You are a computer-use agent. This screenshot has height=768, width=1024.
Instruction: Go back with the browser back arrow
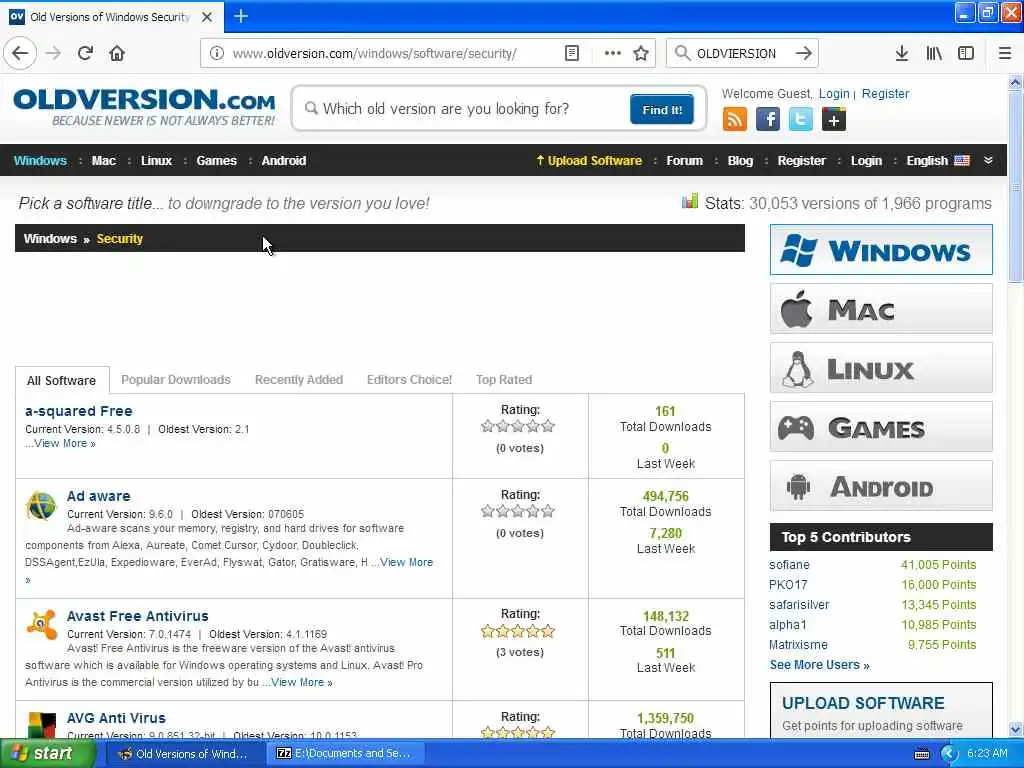coord(20,53)
